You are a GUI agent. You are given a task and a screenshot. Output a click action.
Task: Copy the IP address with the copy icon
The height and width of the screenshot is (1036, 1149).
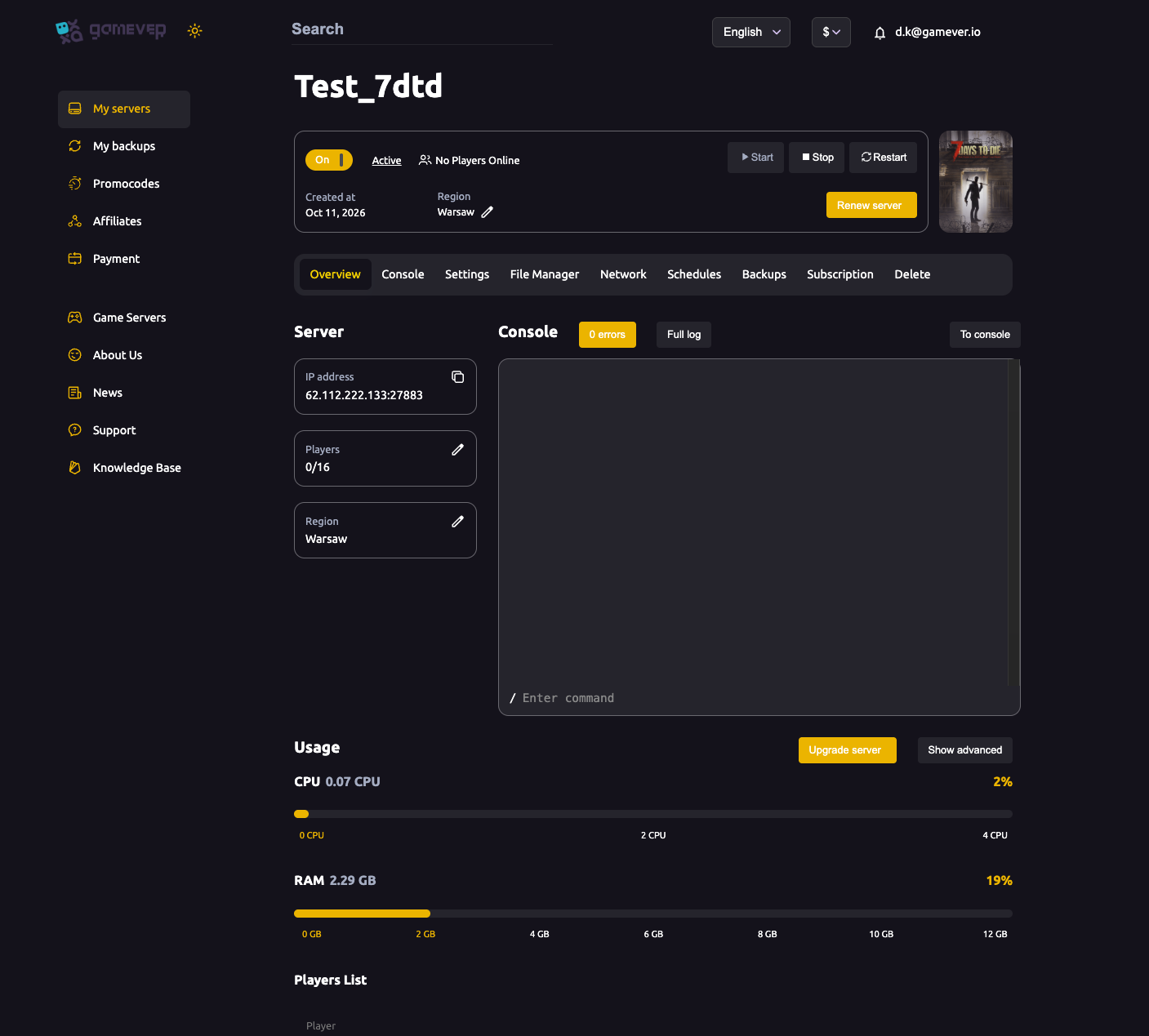click(457, 376)
